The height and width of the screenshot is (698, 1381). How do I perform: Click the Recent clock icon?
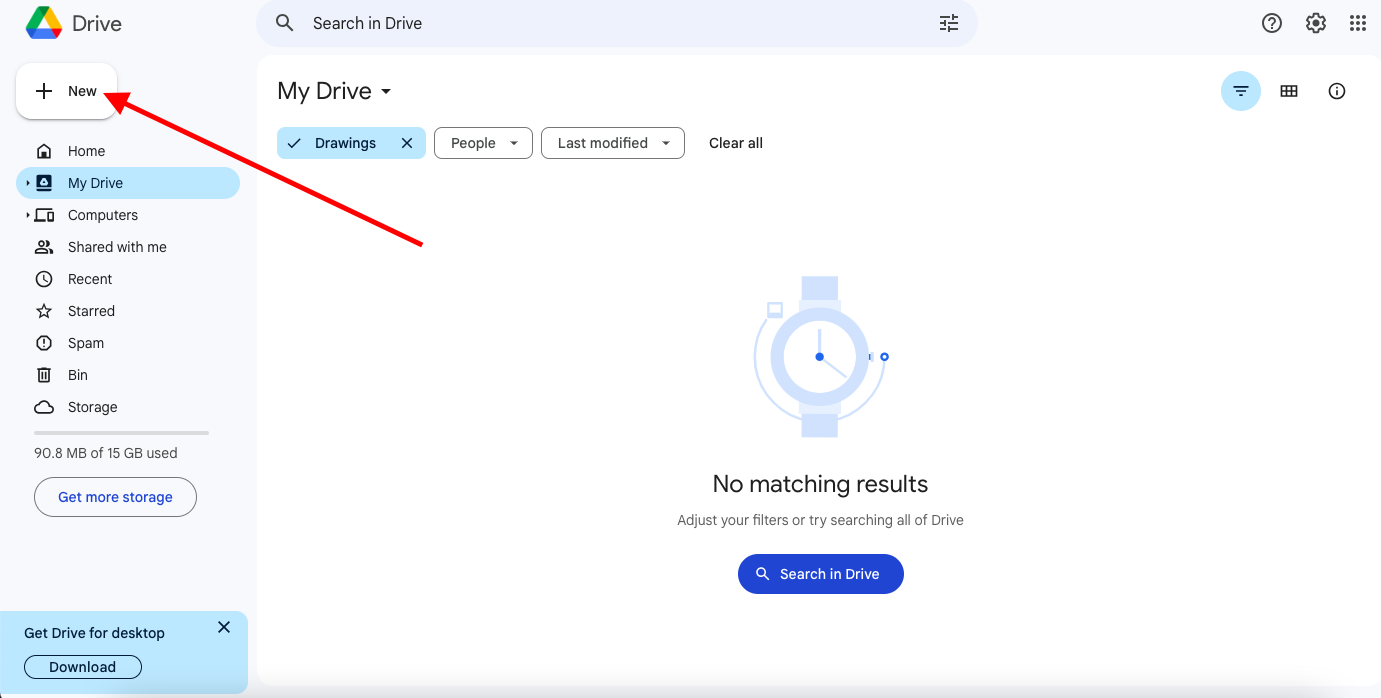[44, 279]
